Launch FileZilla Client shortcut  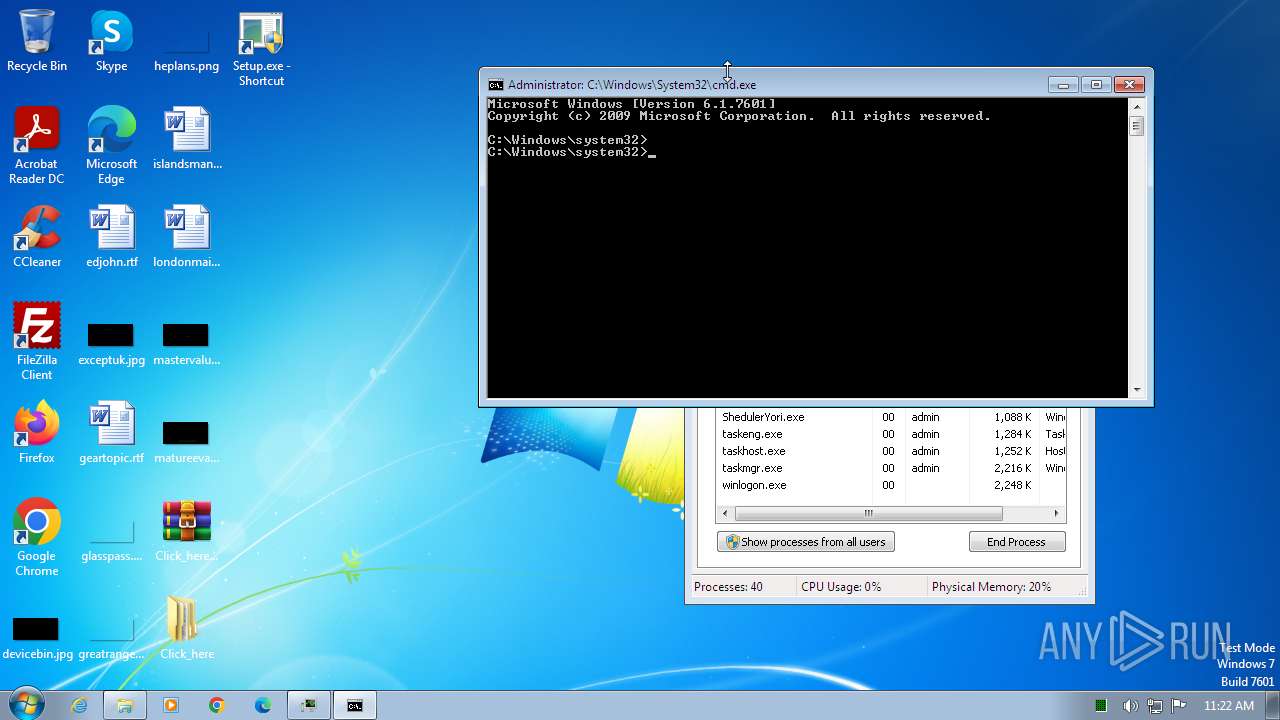tap(37, 342)
